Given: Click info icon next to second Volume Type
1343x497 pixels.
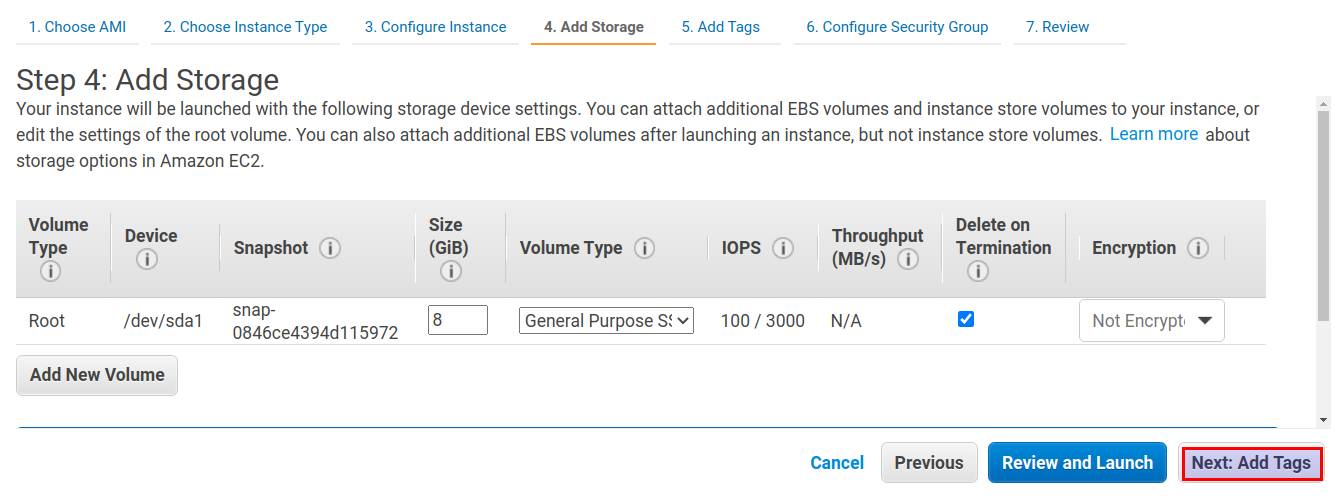Looking at the screenshot, I should click(645, 248).
